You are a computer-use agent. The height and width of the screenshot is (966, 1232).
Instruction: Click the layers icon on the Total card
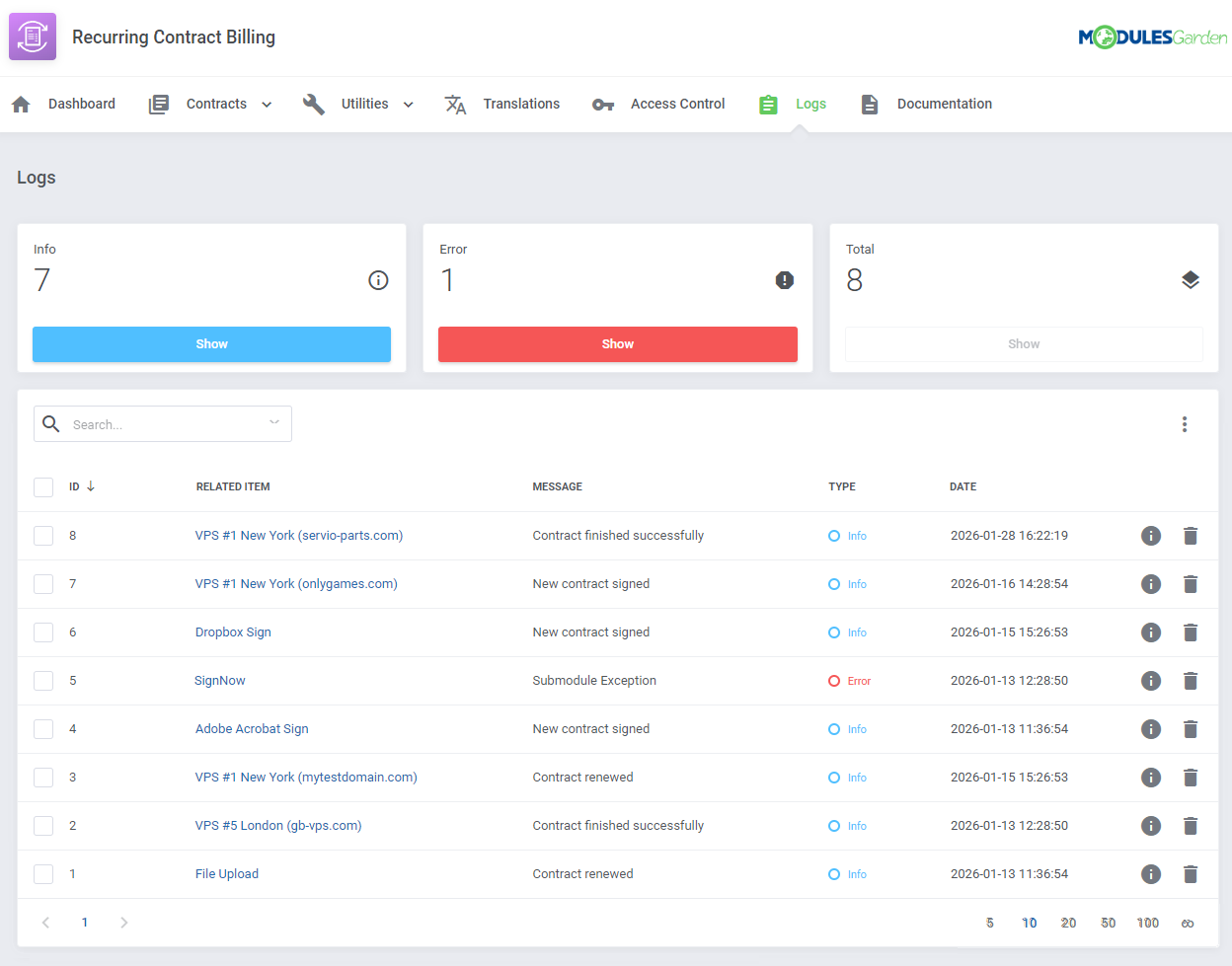tap(1191, 280)
